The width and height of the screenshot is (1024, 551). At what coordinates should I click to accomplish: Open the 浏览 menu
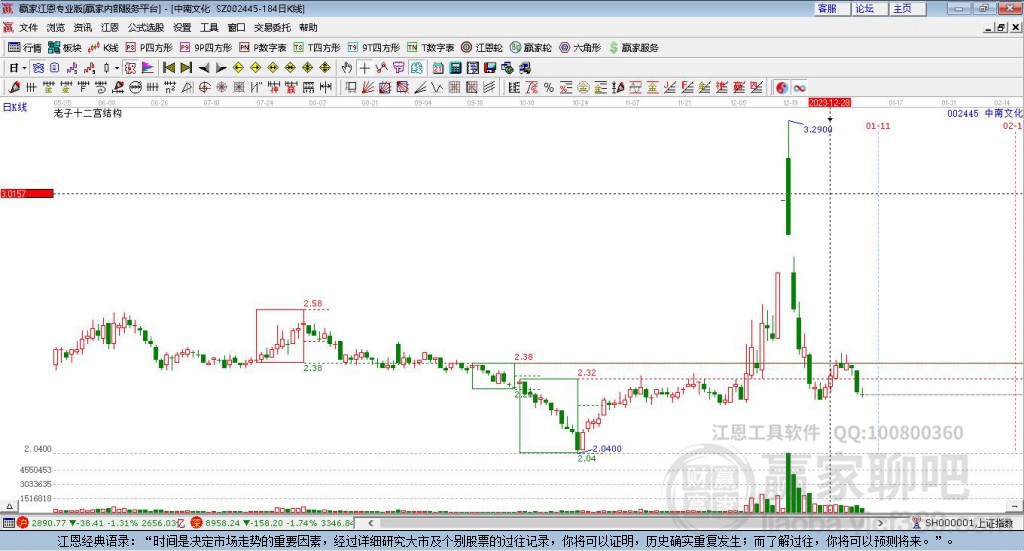click(x=56, y=27)
